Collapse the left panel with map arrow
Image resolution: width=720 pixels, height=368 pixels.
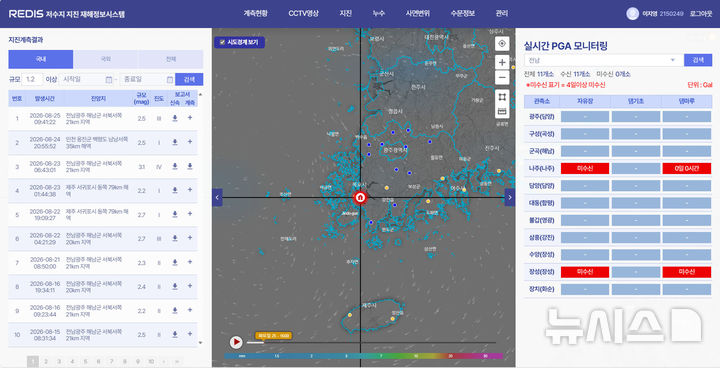point(217,198)
